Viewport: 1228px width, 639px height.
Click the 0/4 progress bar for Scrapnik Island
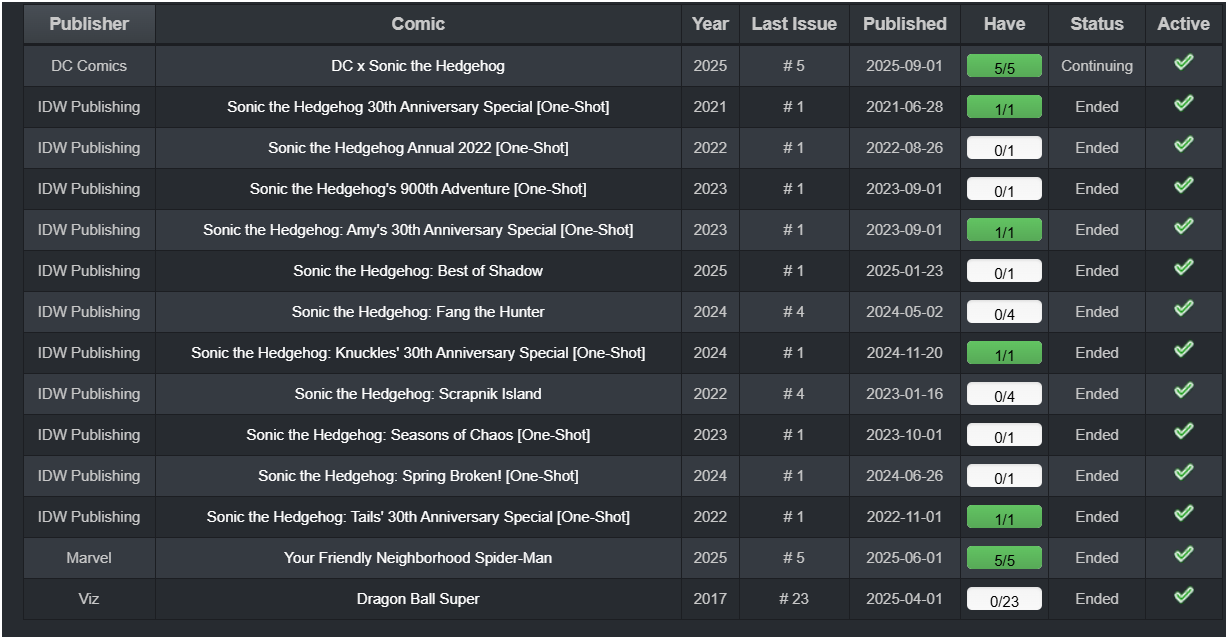click(1004, 395)
